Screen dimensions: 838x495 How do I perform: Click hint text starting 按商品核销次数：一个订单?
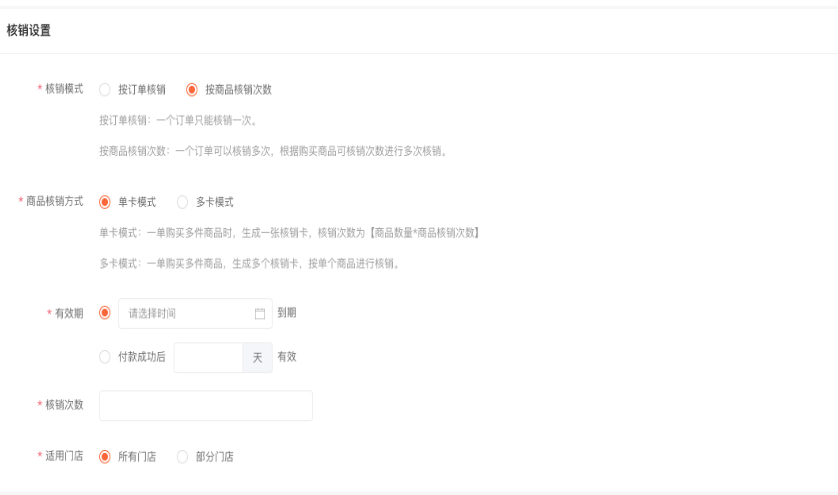274,151
